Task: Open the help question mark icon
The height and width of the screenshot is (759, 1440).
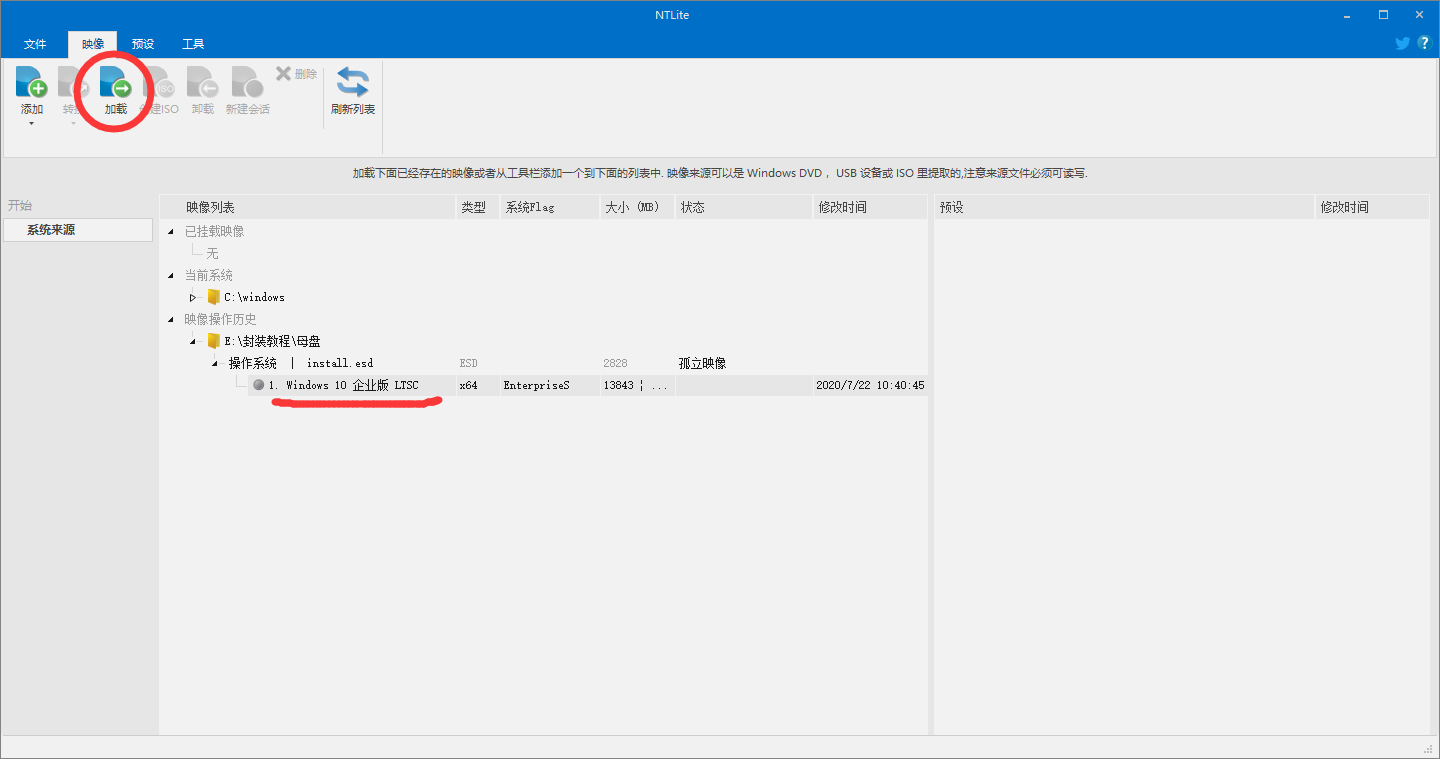Action: pyautogui.click(x=1425, y=43)
